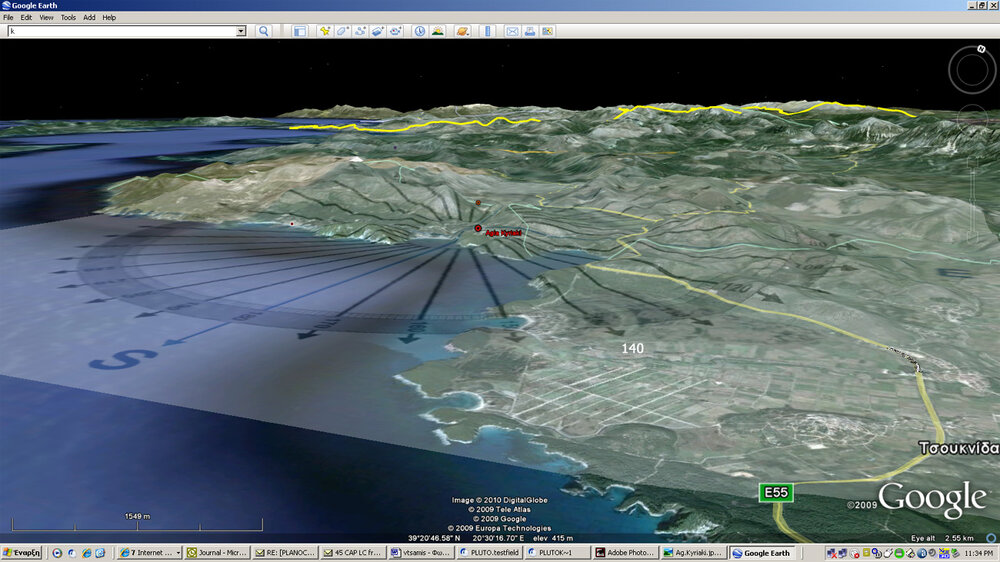The image size is (1000, 562).
Task: Open the View menu
Action: pos(47,18)
